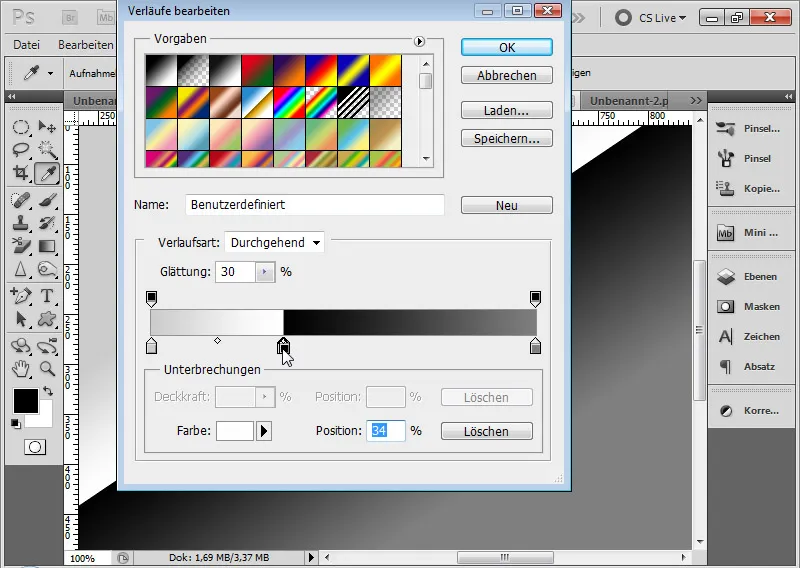Select the Type tool
The image size is (800, 568).
click(47, 295)
